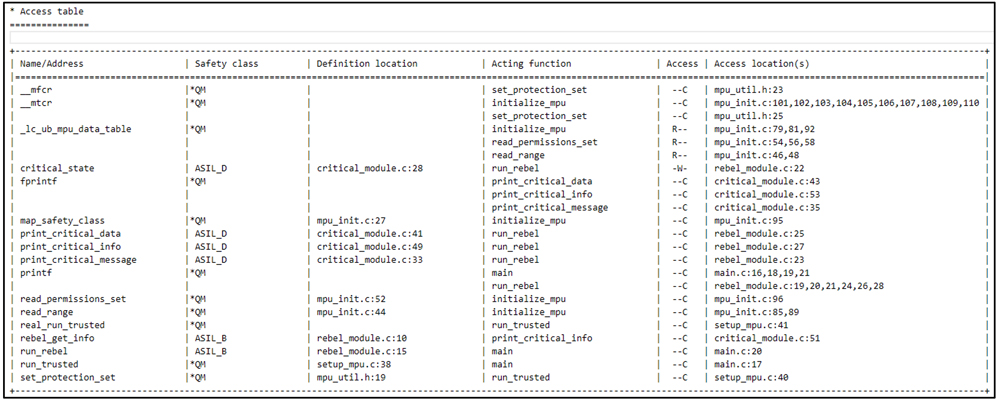Click the print_critical_message acting function entry
Viewport: 1000px width, 402px height.
coord(549,207)
